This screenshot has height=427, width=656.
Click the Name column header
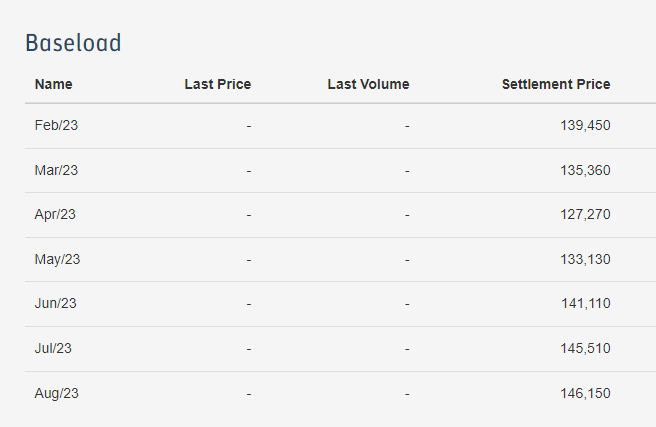(53, 84)
